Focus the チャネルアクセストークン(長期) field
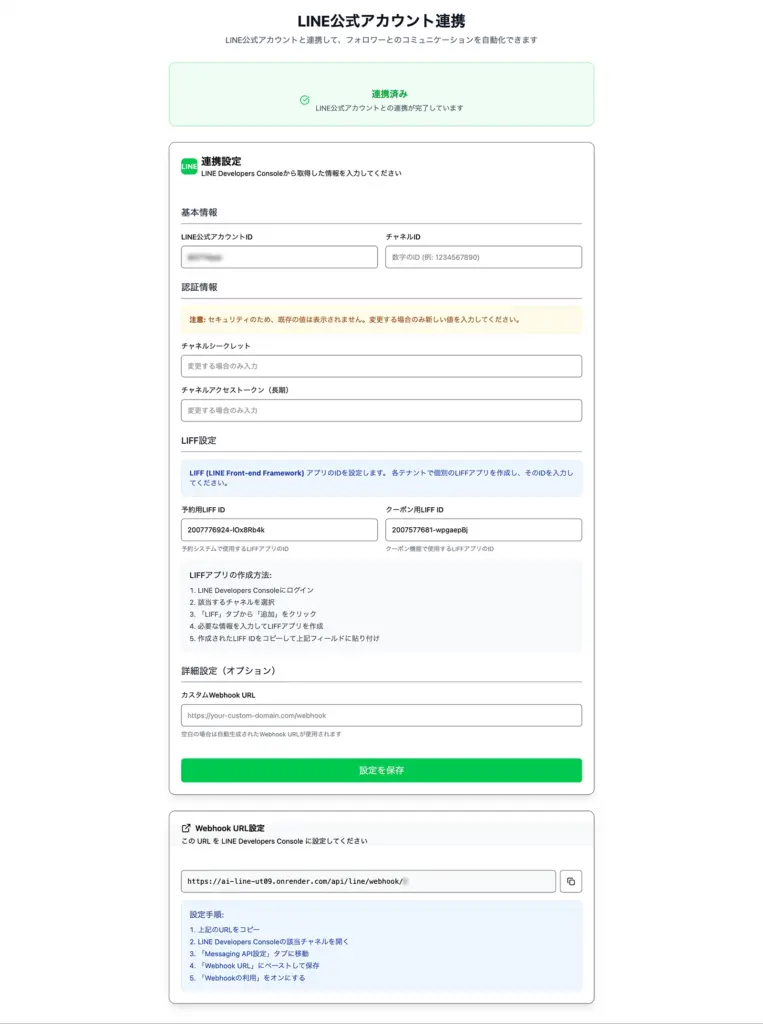 381,410
